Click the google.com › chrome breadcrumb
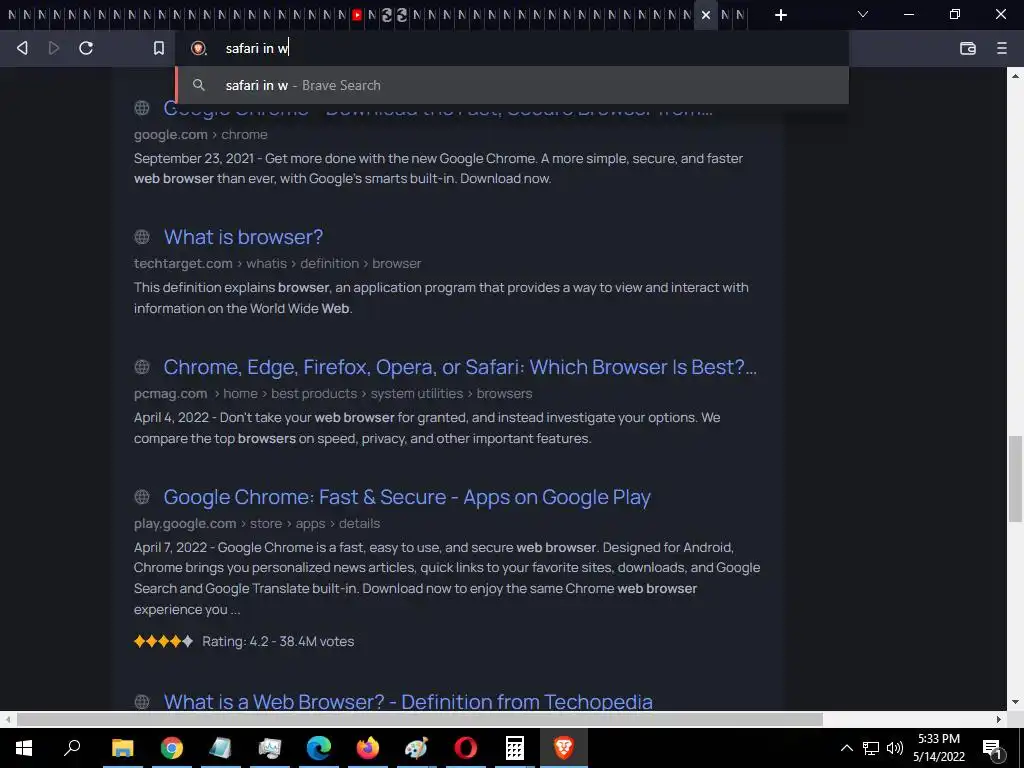Viewport: 1024px width, 768px height. pyautogui.click(x=200, y=134)
